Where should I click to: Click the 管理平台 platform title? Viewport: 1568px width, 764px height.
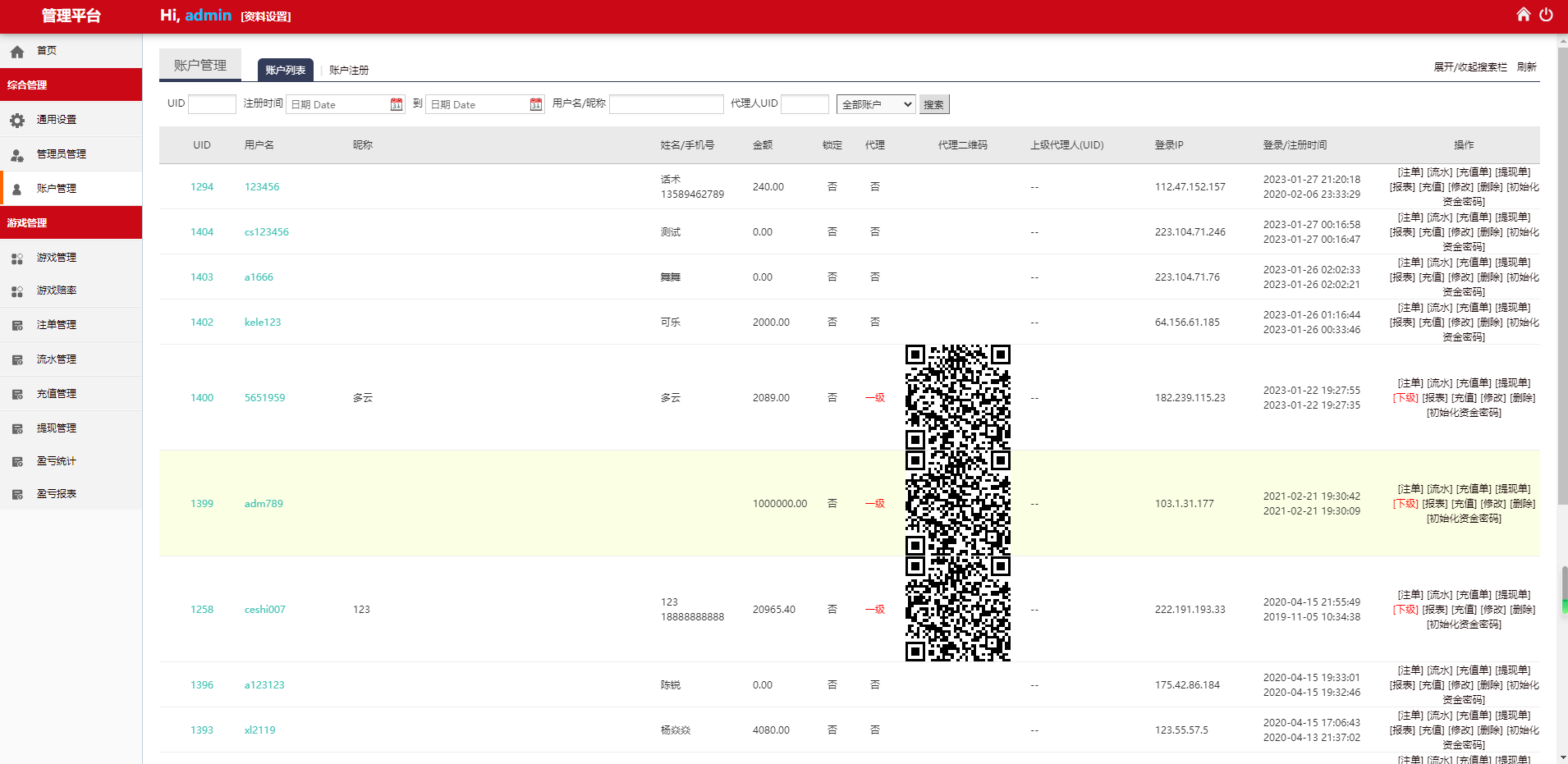pyautogui.click(x=71, y=16)
